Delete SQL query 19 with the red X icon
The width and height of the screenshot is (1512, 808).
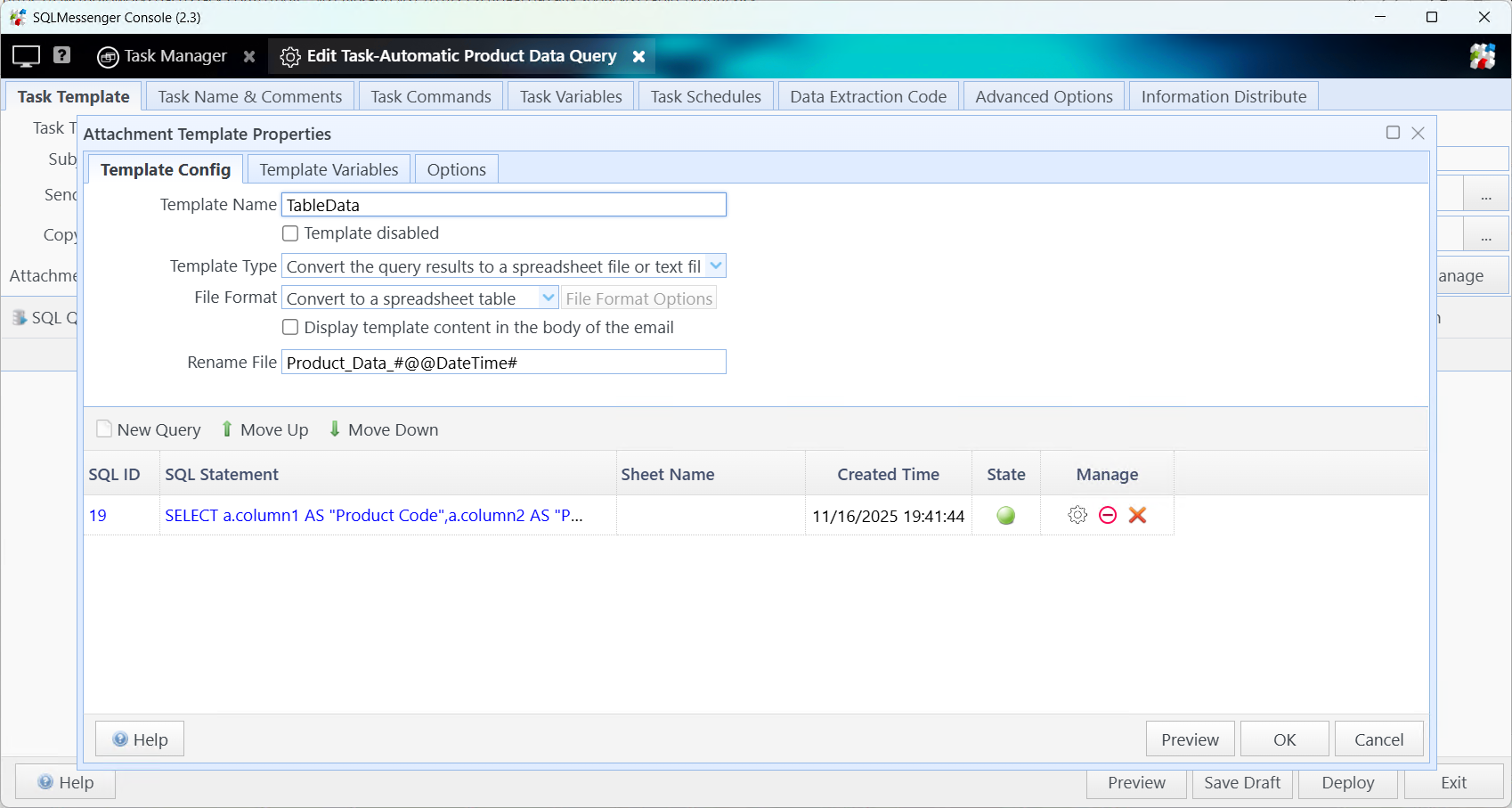click(x=1137, y=515)
